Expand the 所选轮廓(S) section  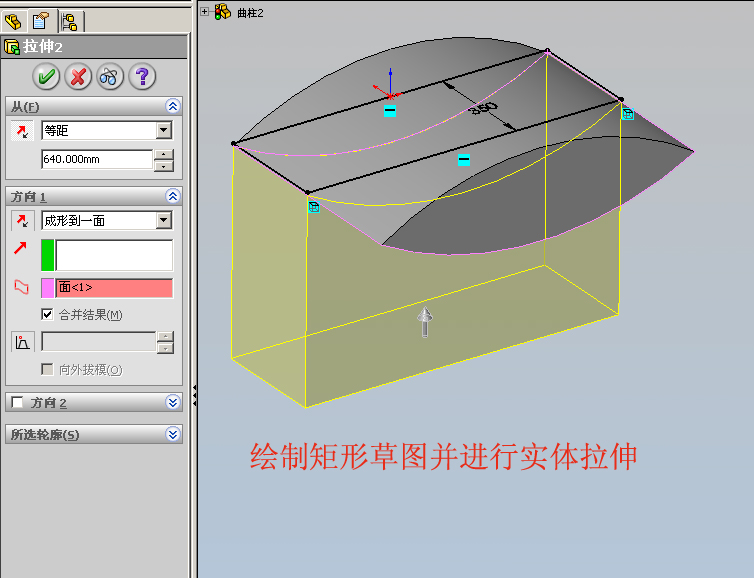[173, 434]
